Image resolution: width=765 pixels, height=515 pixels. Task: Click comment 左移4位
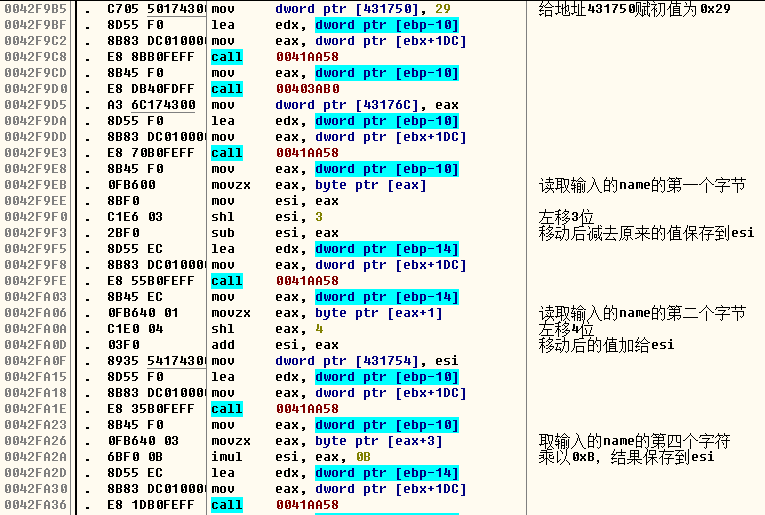pyautogui.click(x=566, y=329)
